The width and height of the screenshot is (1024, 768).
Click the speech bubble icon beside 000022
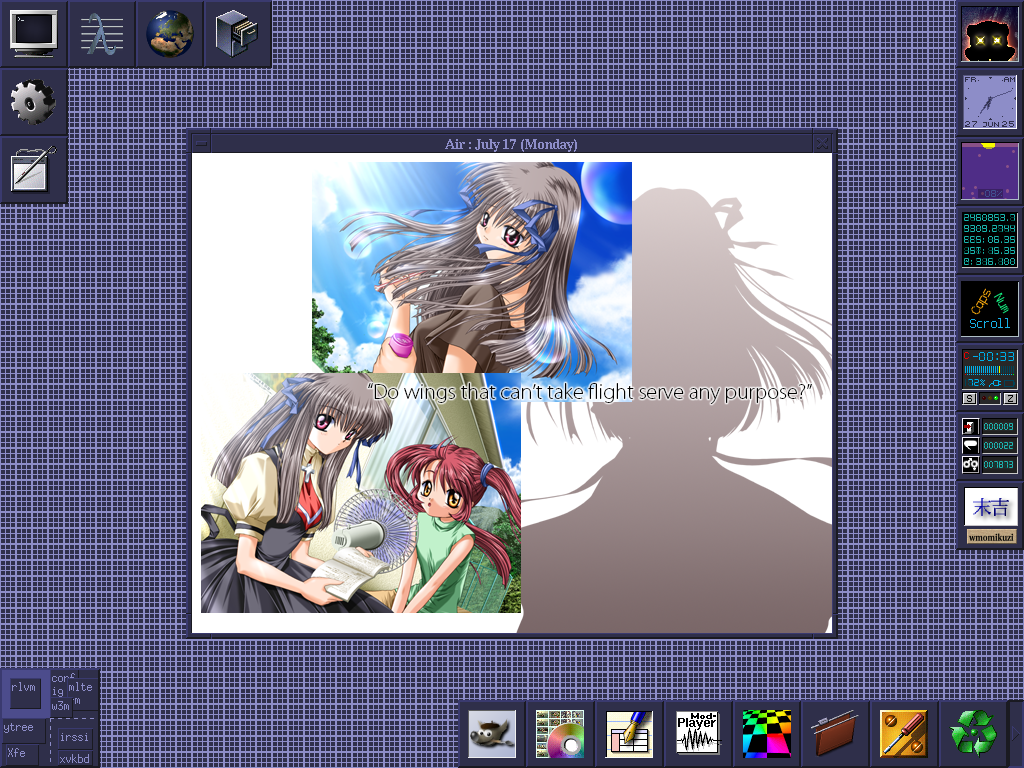click(x=970, y=445)
